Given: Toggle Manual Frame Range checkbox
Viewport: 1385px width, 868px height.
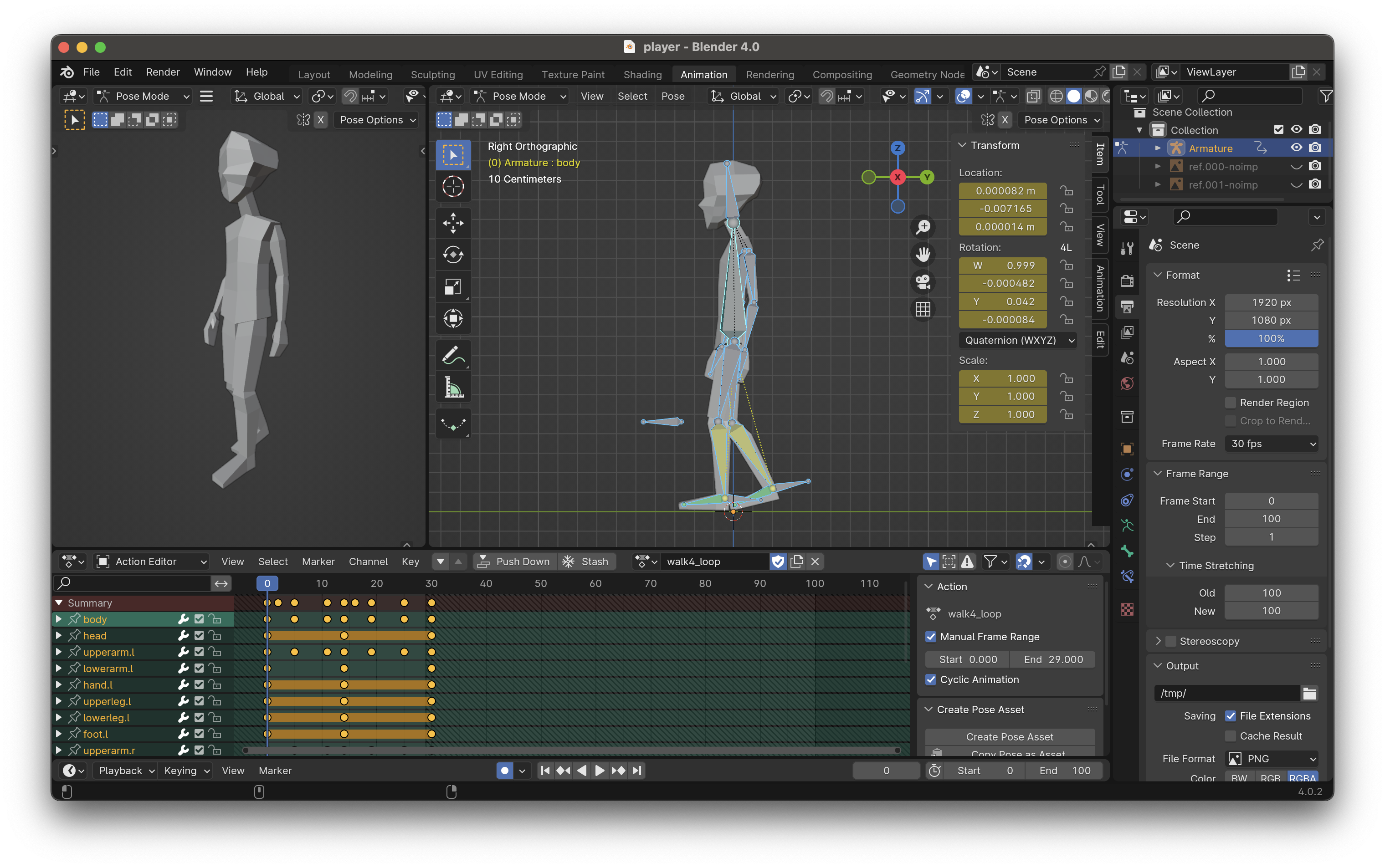Looking at the screenshot, I should point(930,636).
